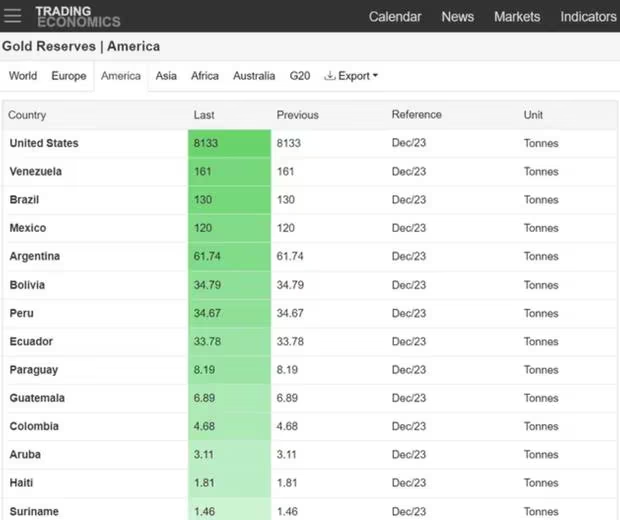Sort by the Country column header
The width and height of the screenshot is (620, 520).
[x=27, y=115]
